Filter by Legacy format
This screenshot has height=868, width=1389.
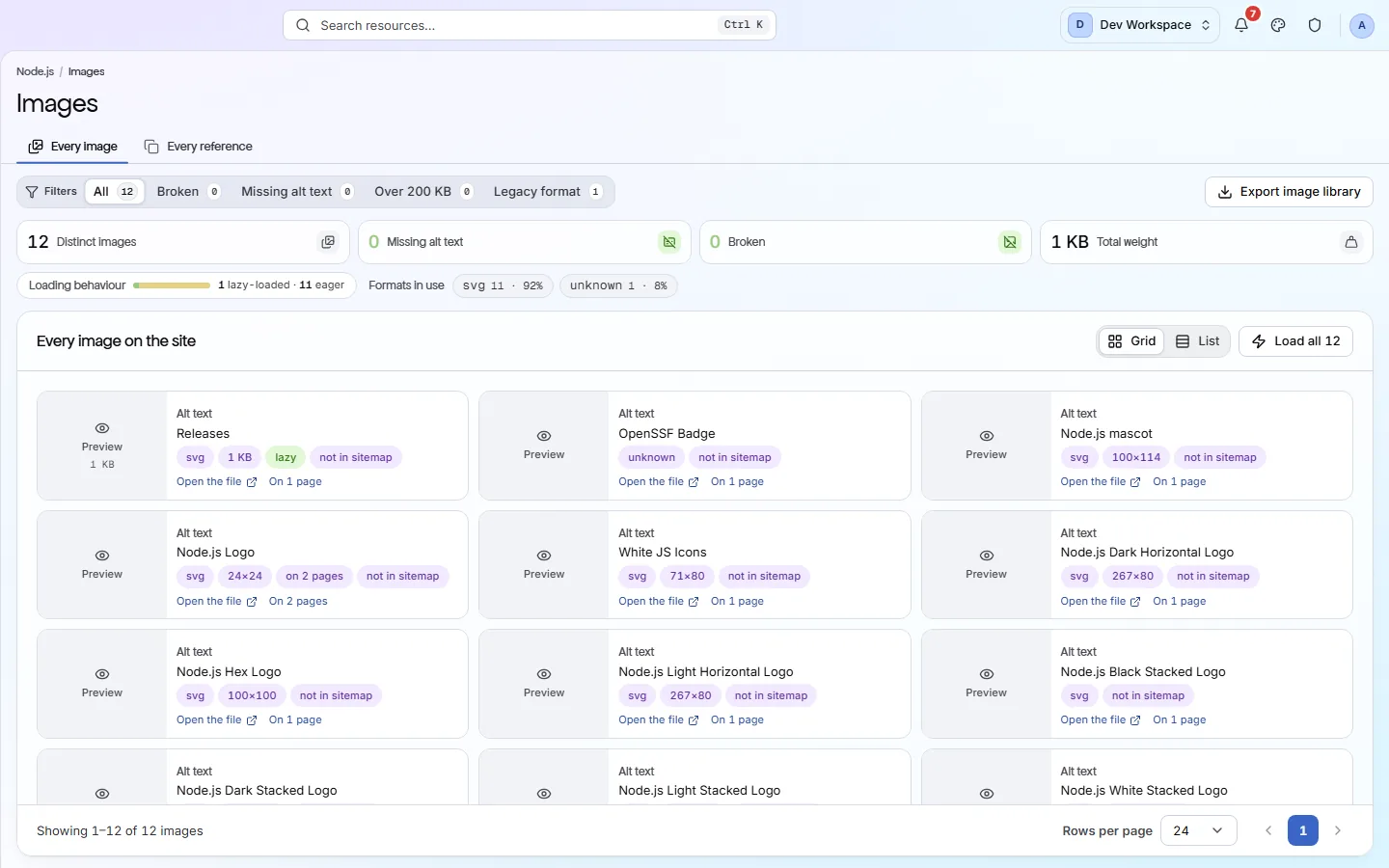click(548, 192)
